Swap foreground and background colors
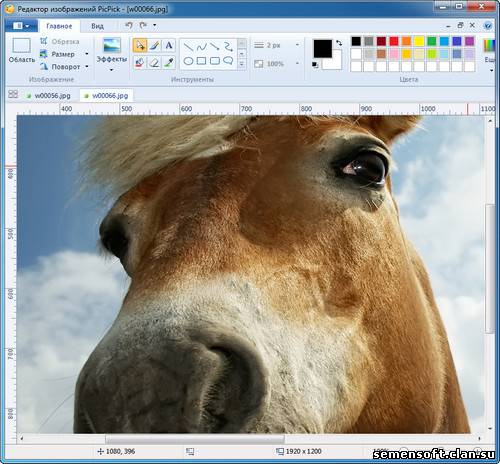Screen dimensions: 500x464 tap(339, 43)
